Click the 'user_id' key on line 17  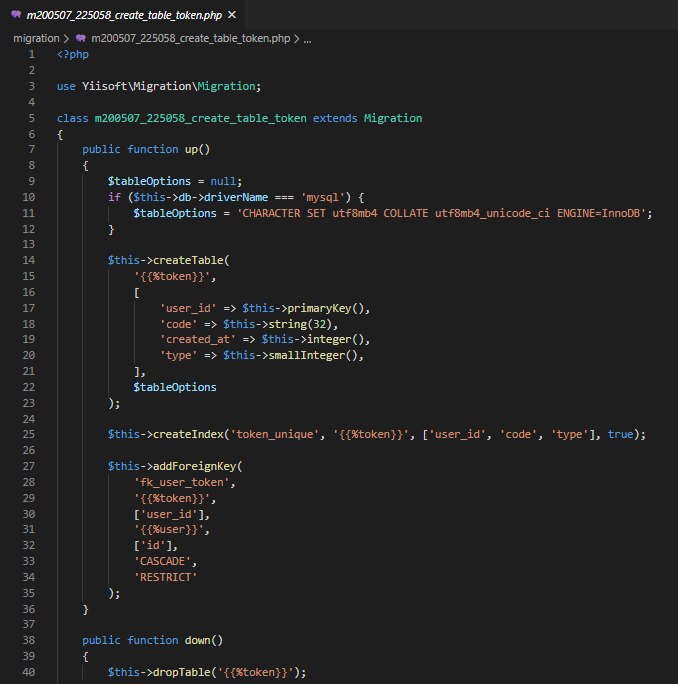[188, 308]
